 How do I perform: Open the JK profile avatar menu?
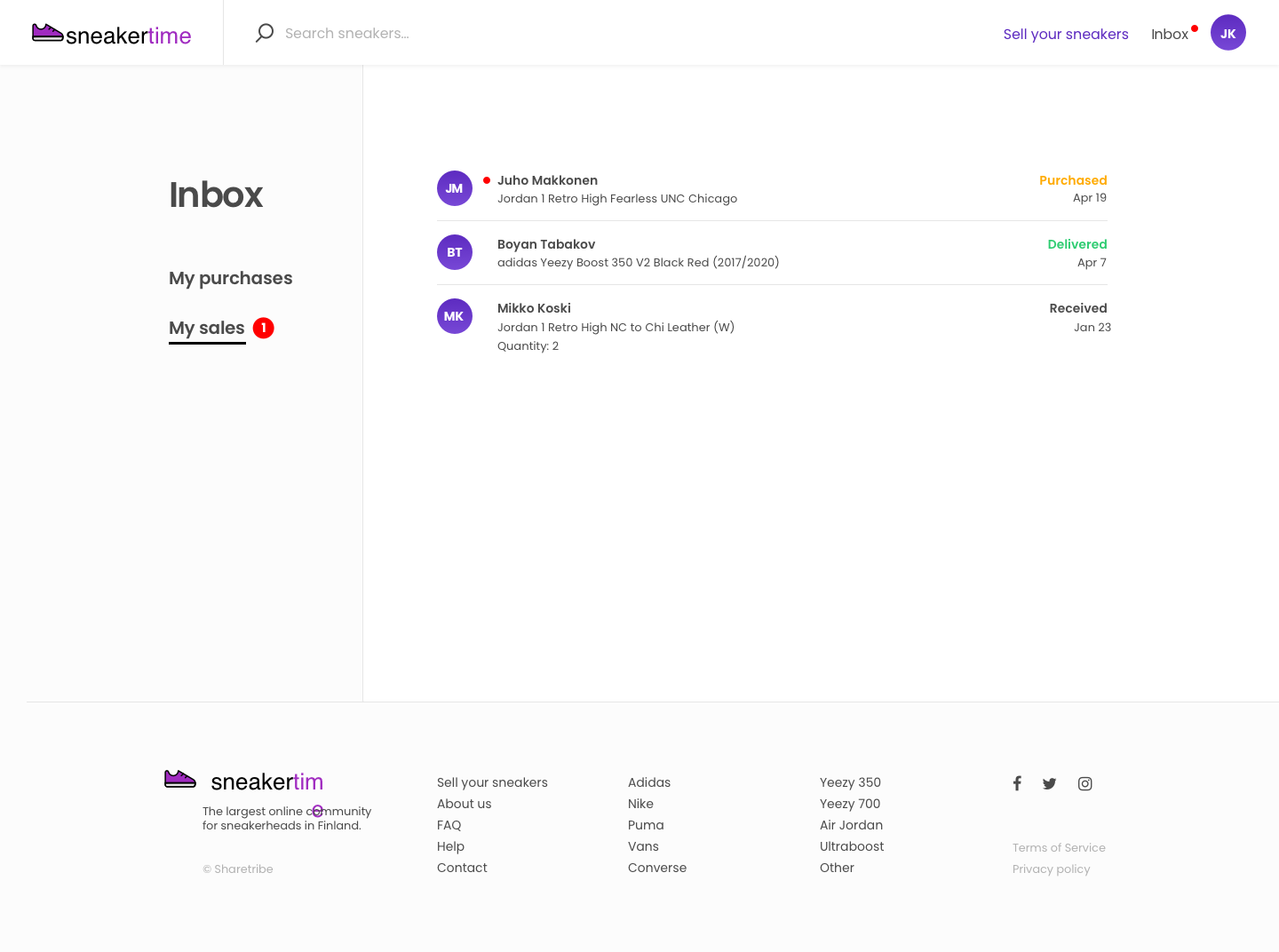pos(1228,32)
